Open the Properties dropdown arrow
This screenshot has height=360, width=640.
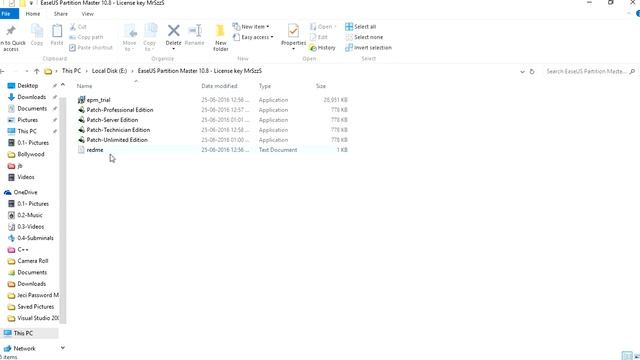[293, 49]
